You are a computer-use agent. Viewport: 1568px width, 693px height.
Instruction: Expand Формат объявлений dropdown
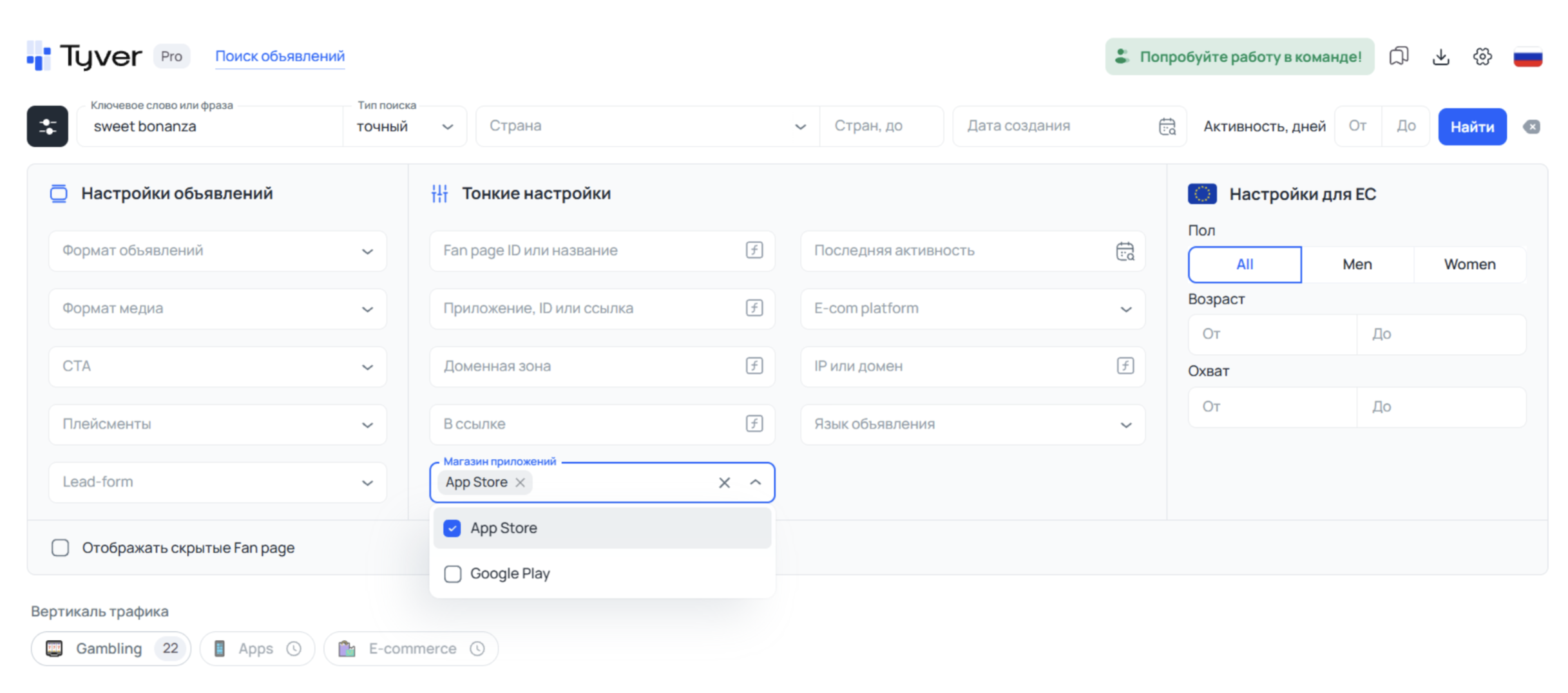click(x=218, y=251)
